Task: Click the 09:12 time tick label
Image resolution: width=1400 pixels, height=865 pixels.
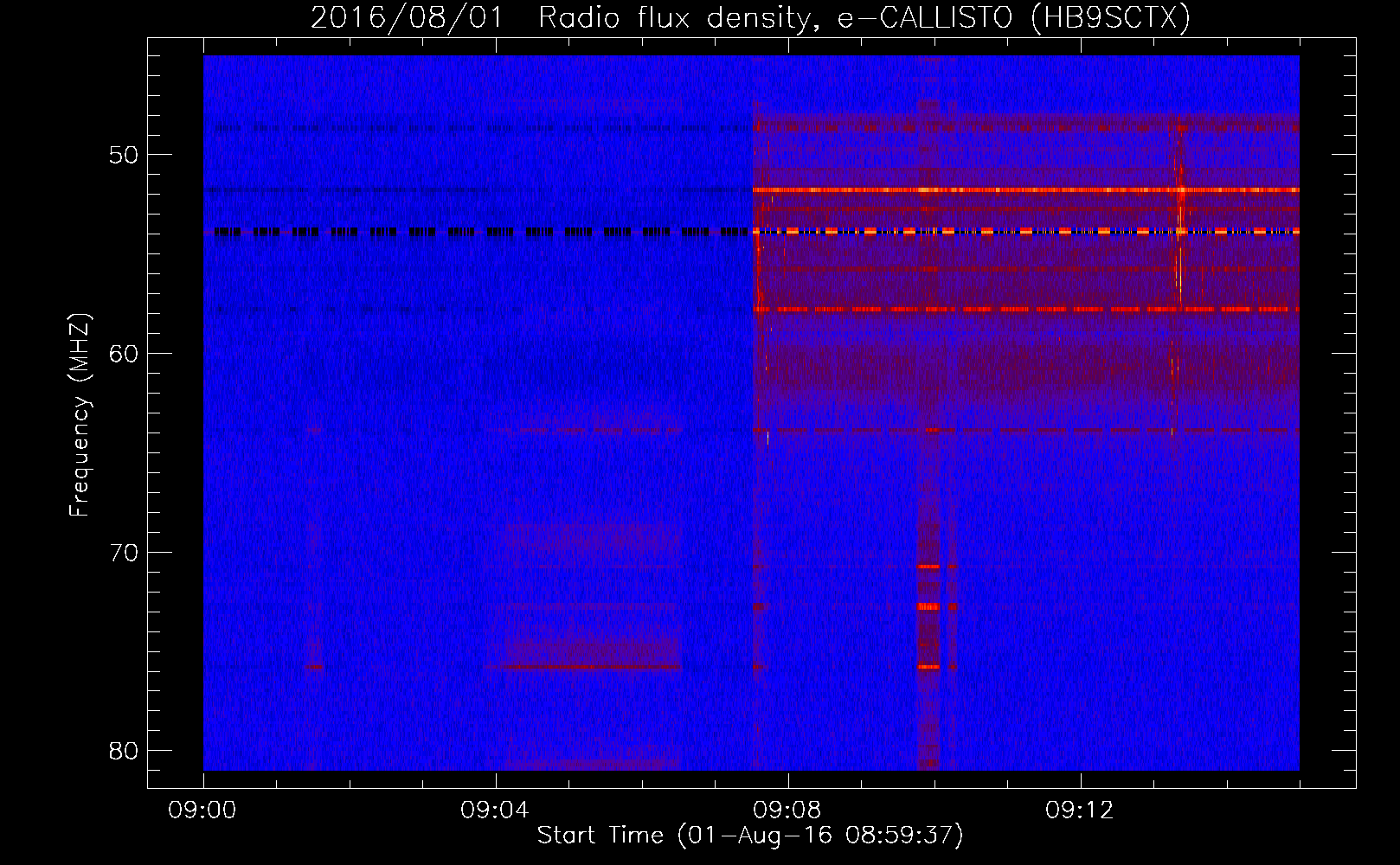Action: point(1080,811)
